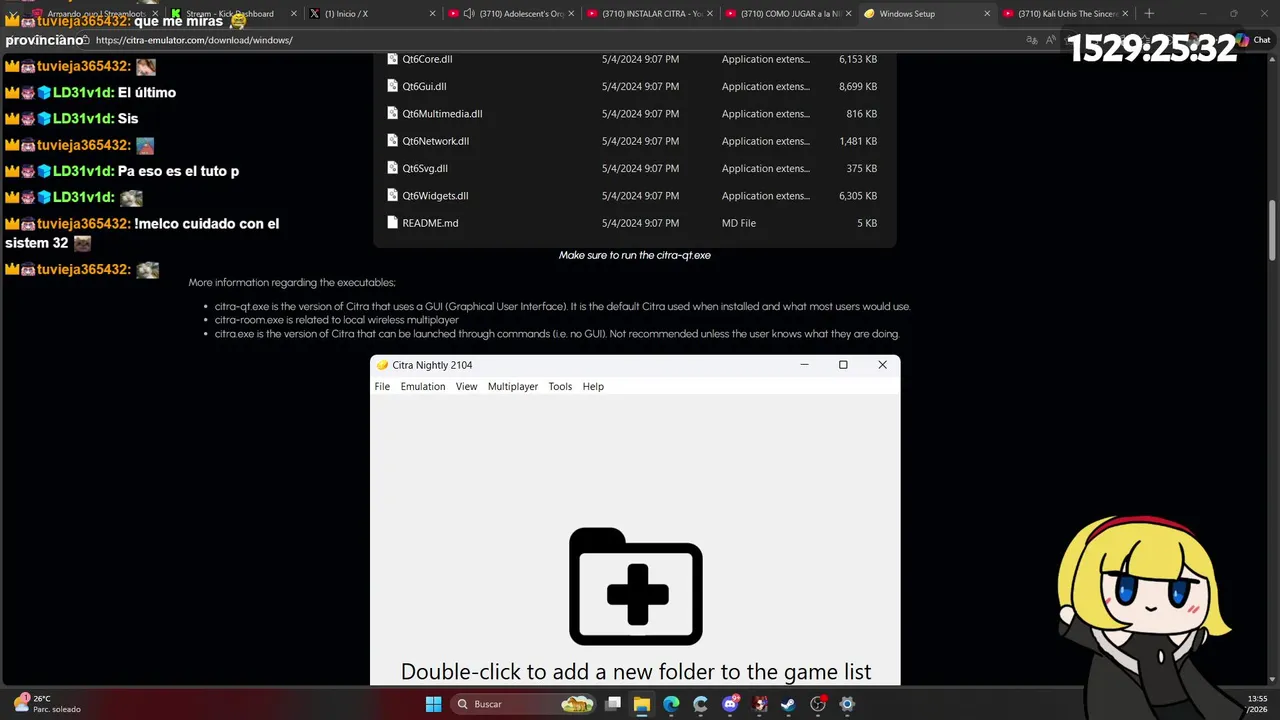Click the README.md file name
The height and width of the screenshot is (720, 1280).
coord(430,223)
